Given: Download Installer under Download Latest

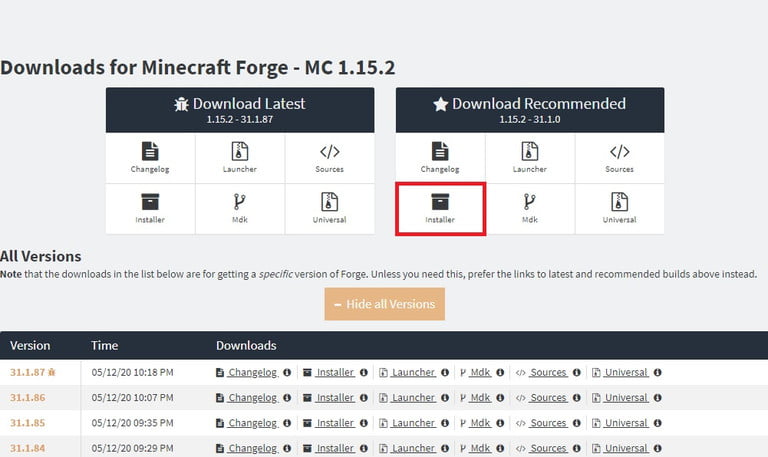Looking at the screenshot, I should point(150,209).
